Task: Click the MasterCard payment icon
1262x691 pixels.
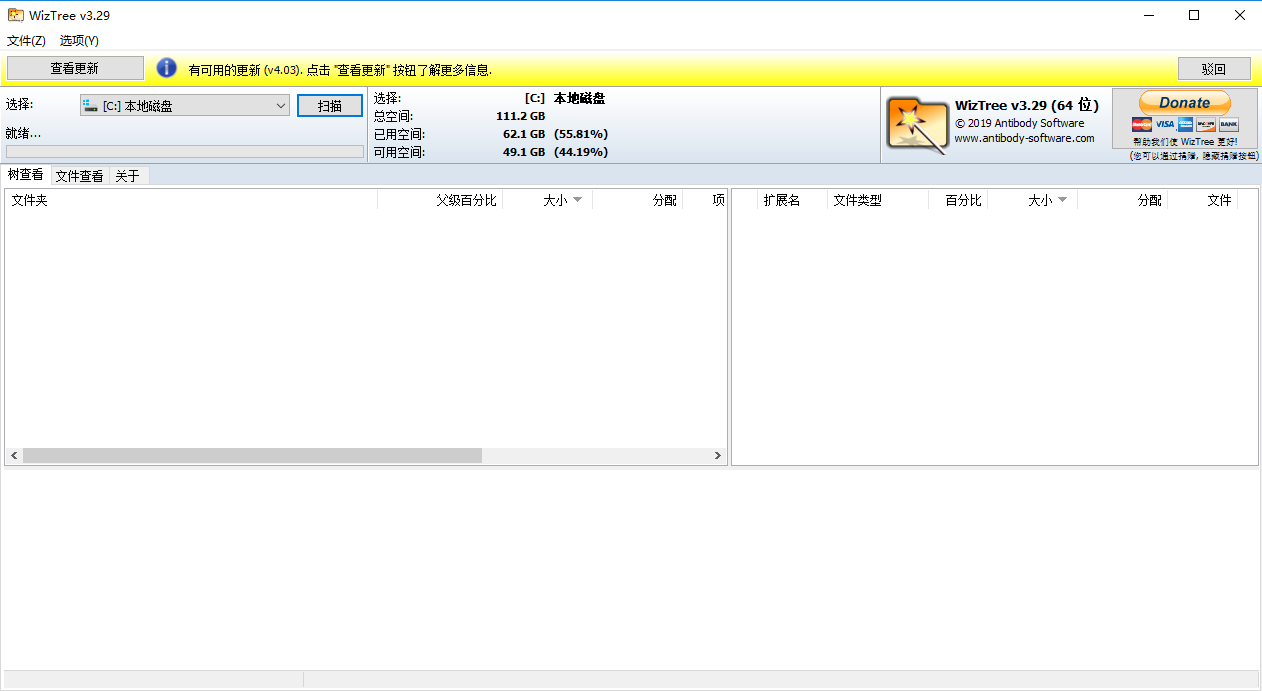Action: pos(1142,124)
